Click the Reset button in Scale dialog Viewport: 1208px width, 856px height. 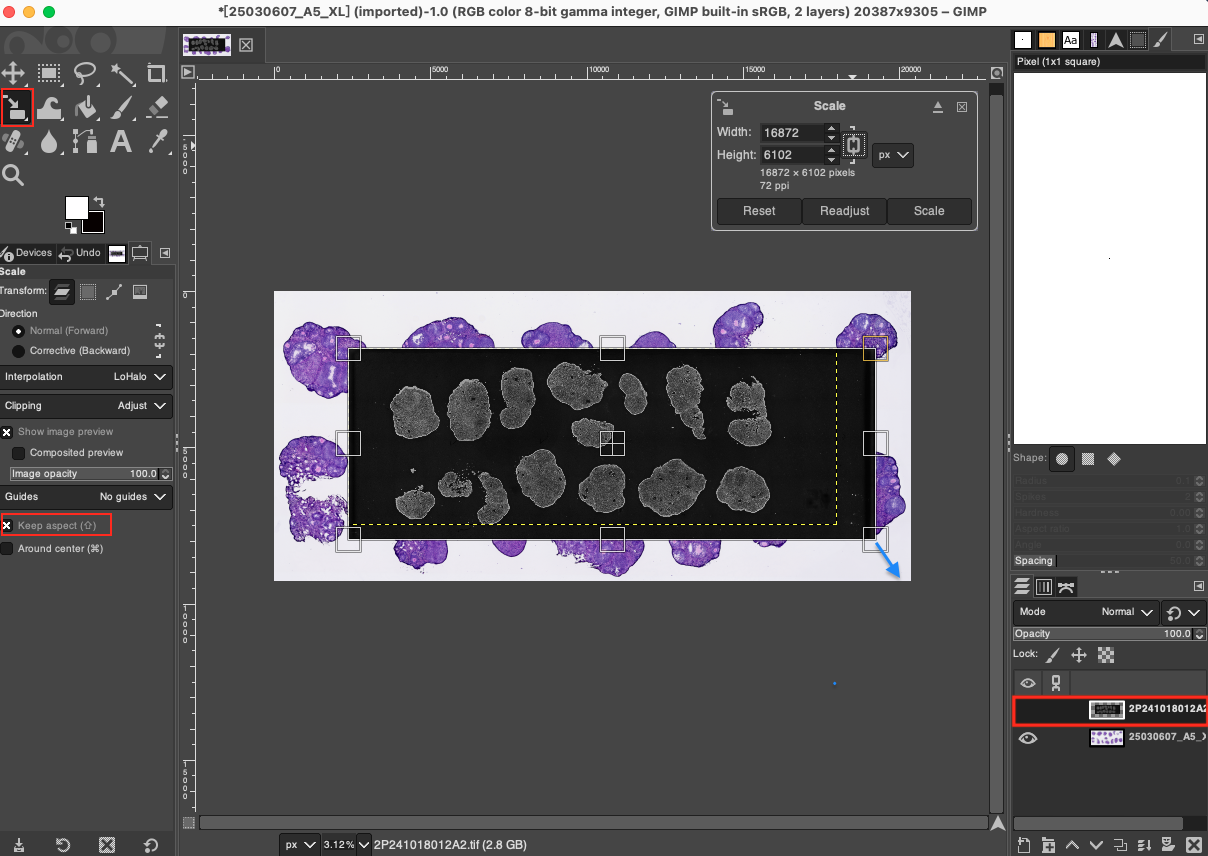coord(759,211)
